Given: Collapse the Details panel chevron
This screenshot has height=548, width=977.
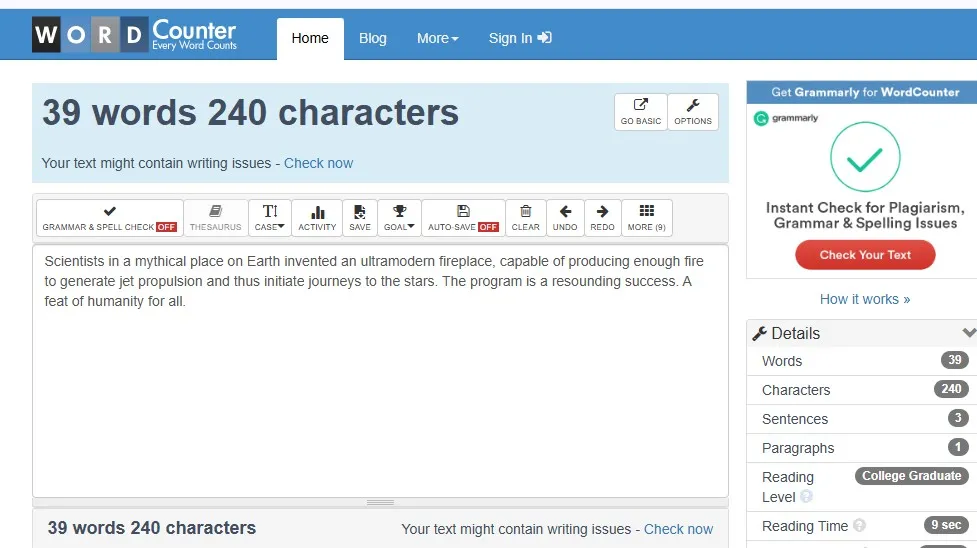Looking at the screenshot, I should (969, 333).
